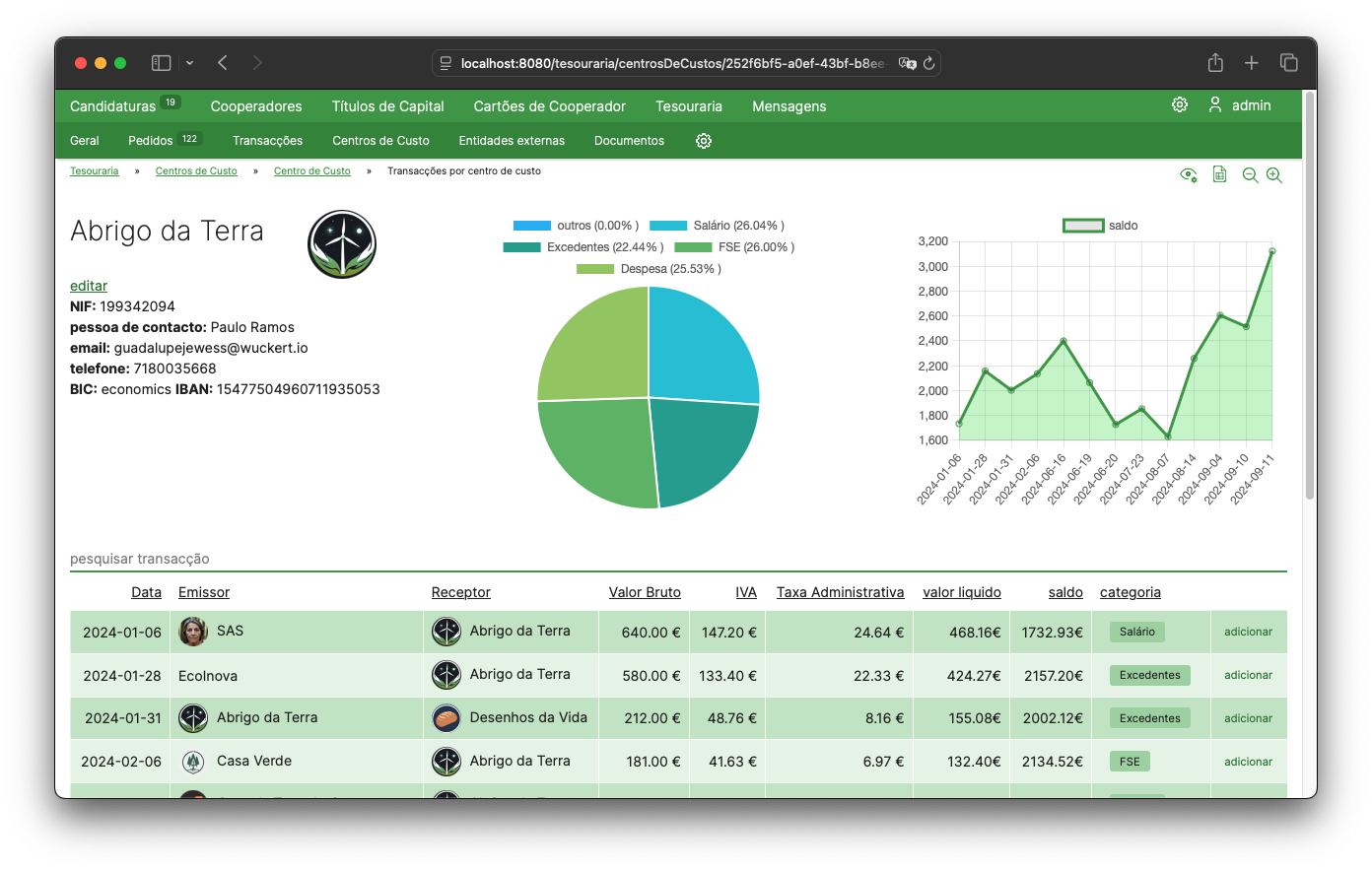Focus the pesquisar transacção search field
The height and width of the screenshot is (871, 1372).
click(678, 559)
